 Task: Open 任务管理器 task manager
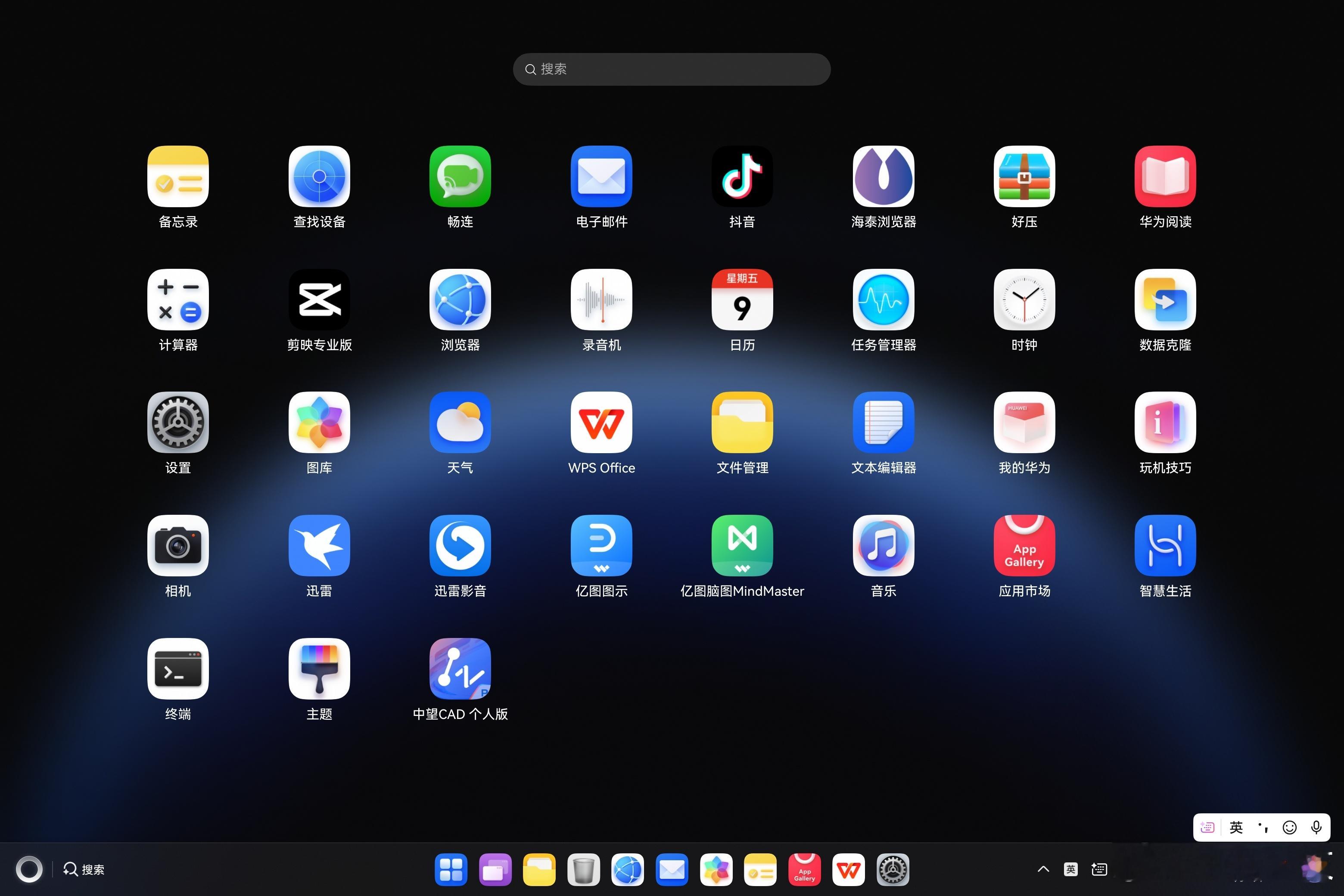(884, 299)
